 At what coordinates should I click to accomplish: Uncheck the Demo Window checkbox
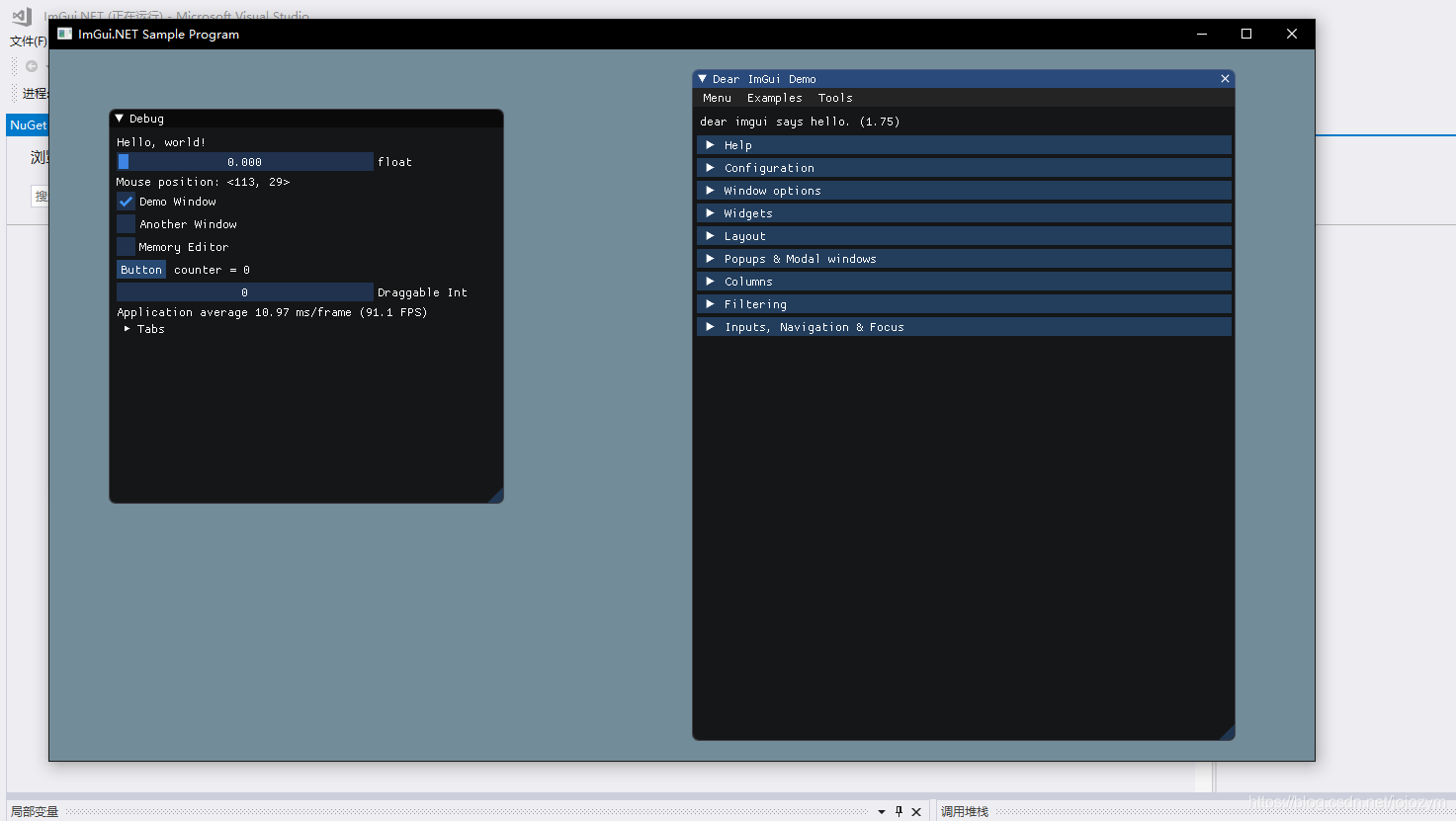click(126, 202)
